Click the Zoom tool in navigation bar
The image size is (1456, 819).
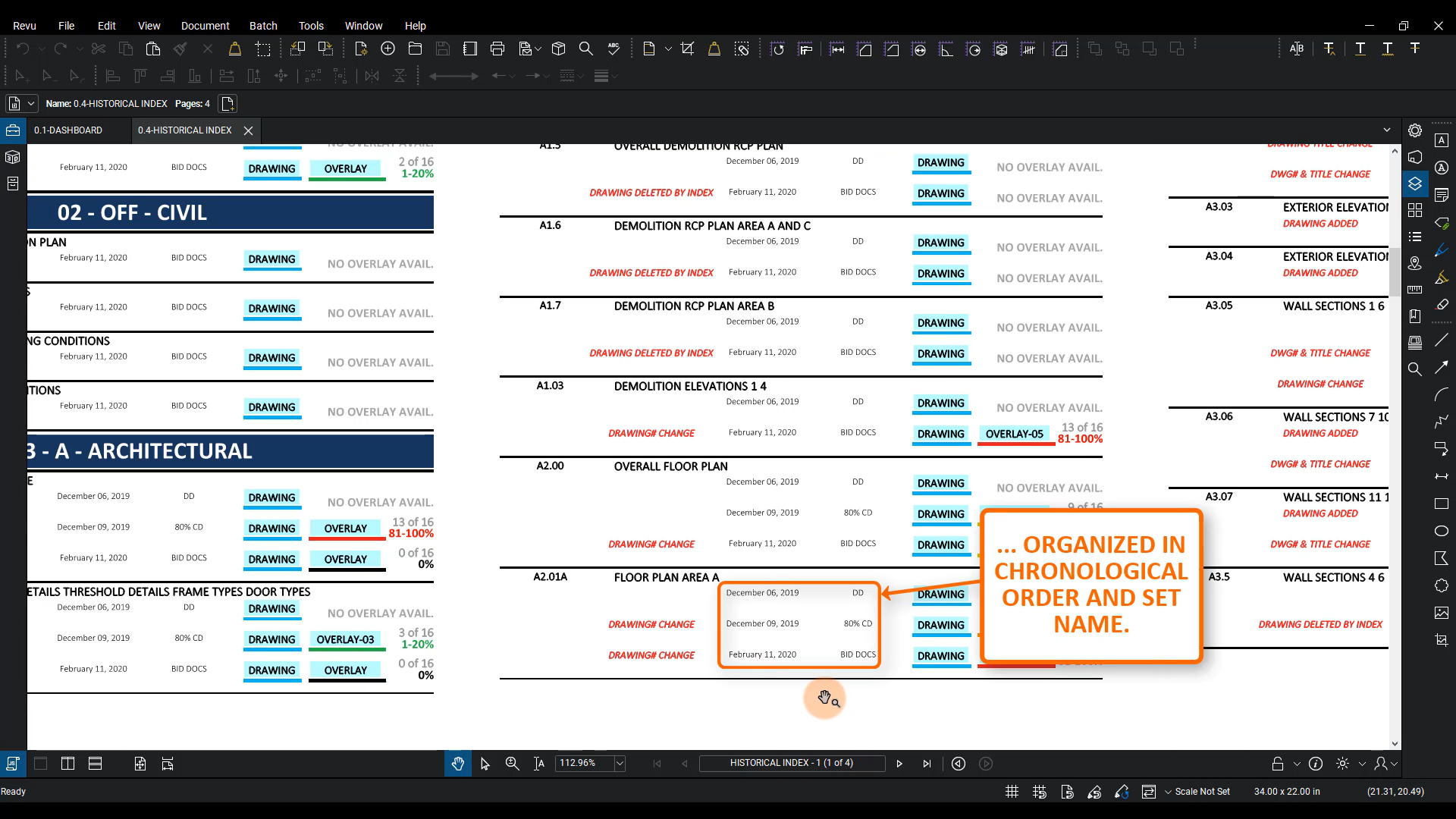tap(513, 764)
